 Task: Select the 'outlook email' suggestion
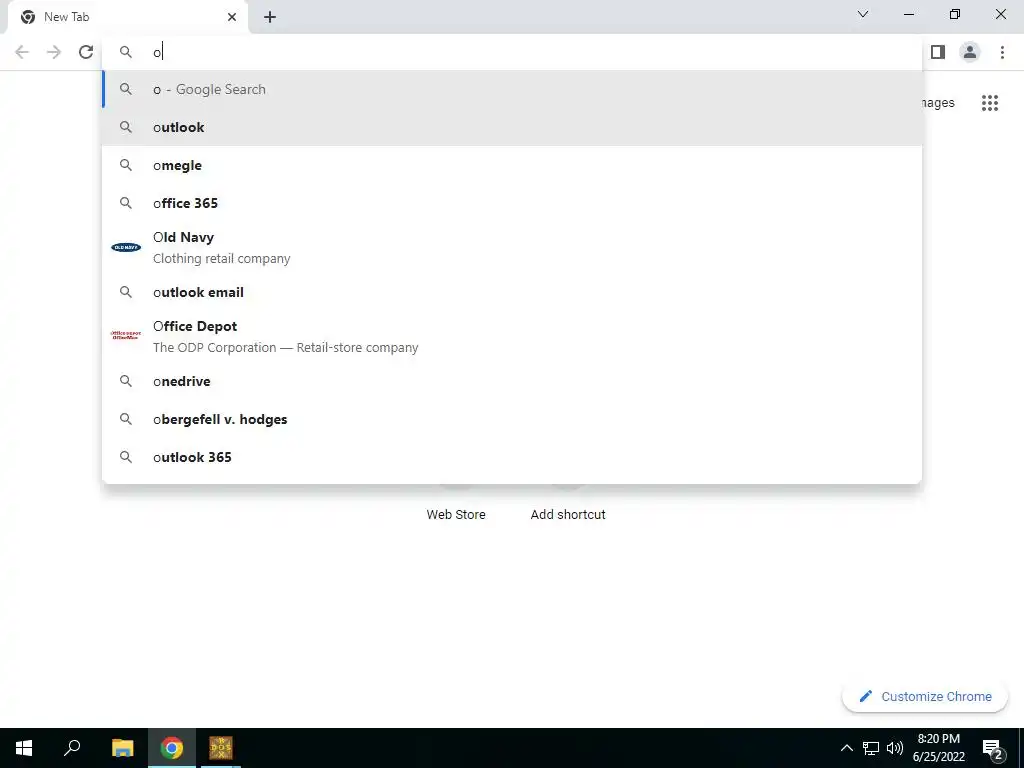512,292
